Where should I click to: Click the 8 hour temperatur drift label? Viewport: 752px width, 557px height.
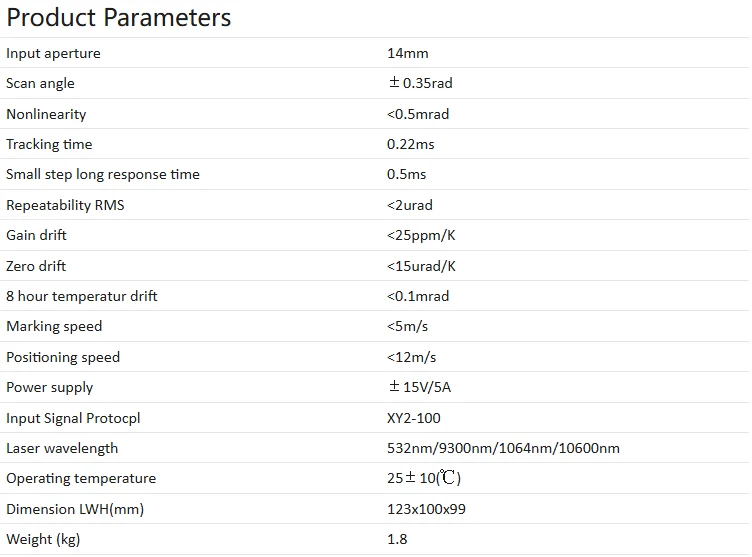[x=82, y=296]
